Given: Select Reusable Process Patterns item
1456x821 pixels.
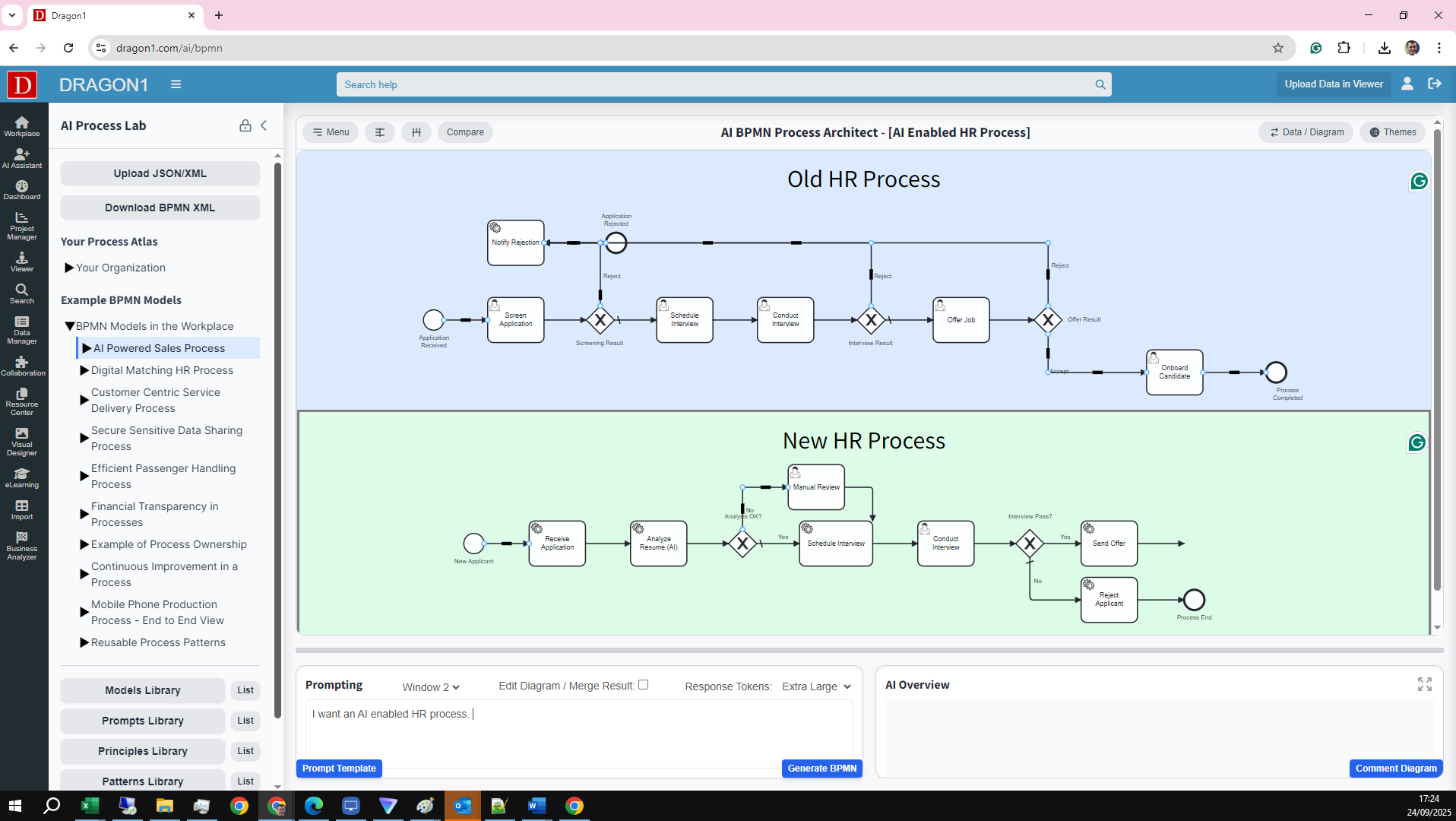Looking at the screenshot, I should tap(158, 642).
